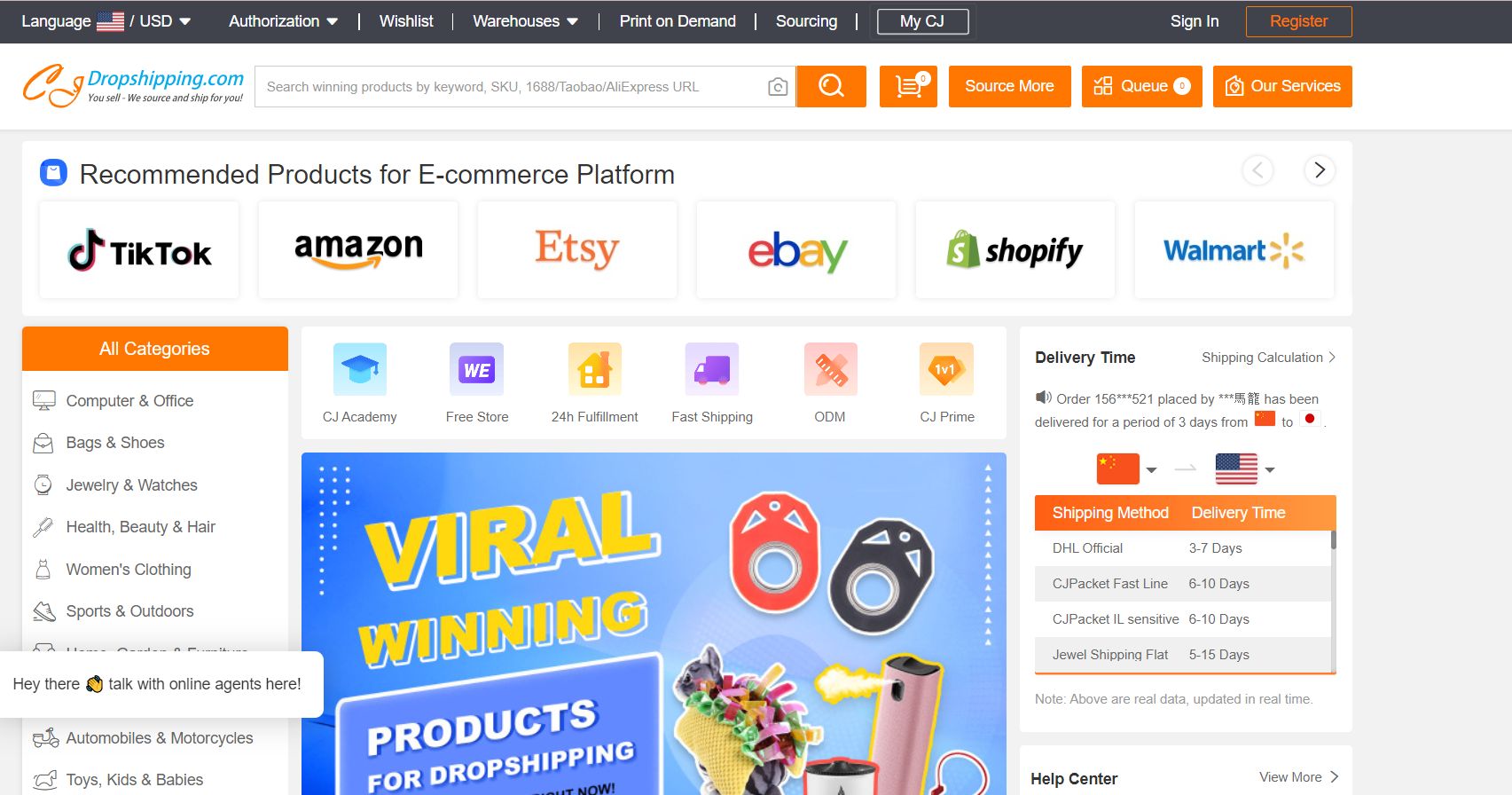Open the Warehouses dropdown

click(525, 21)
